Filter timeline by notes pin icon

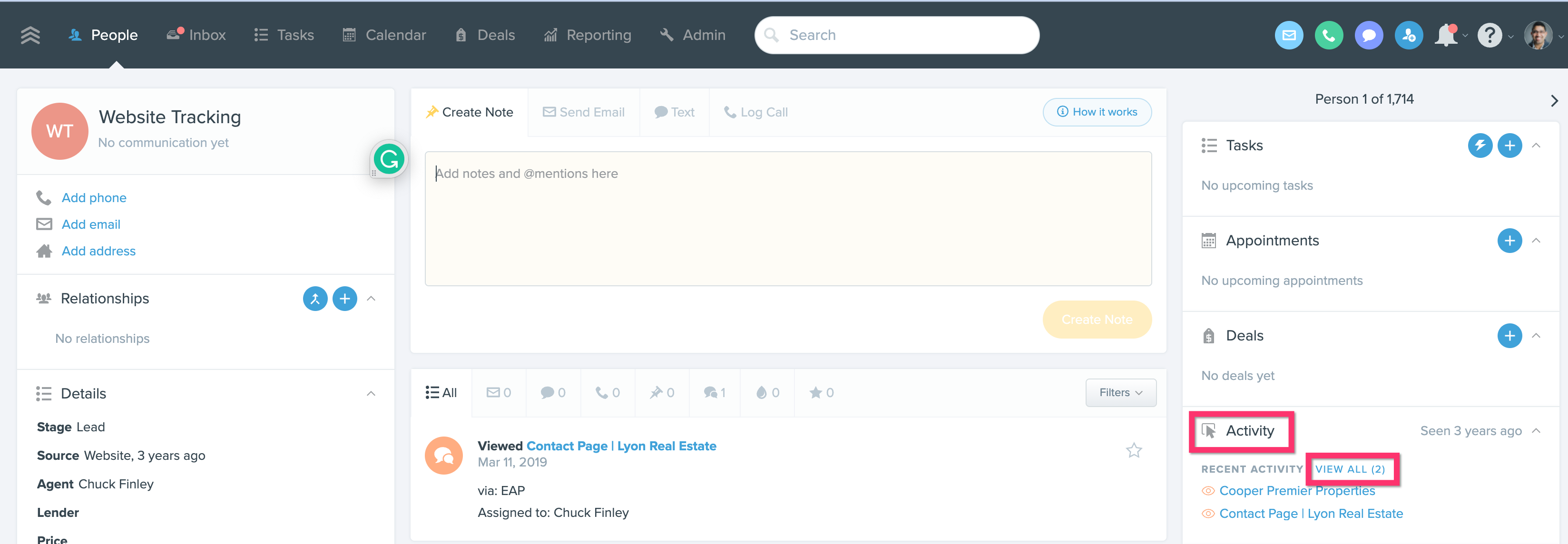pyautogui.click(x=662, y=392)
